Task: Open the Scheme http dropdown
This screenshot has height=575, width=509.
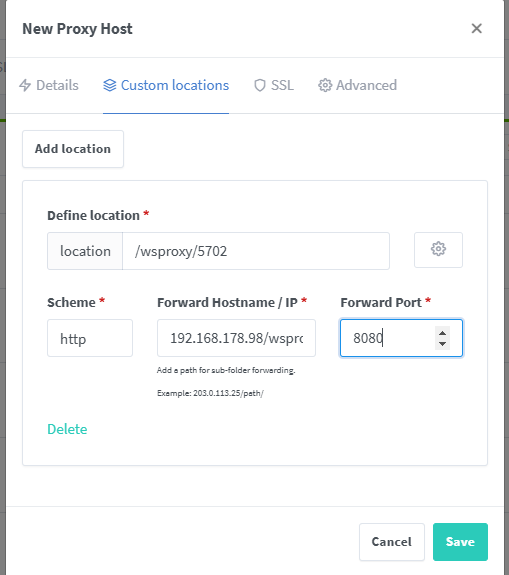Action: tap(90, 338)
